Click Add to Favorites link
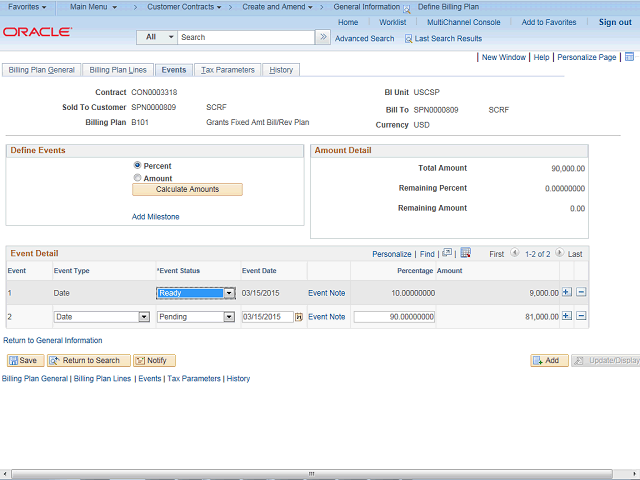640x480 pixels. point(549,22)
